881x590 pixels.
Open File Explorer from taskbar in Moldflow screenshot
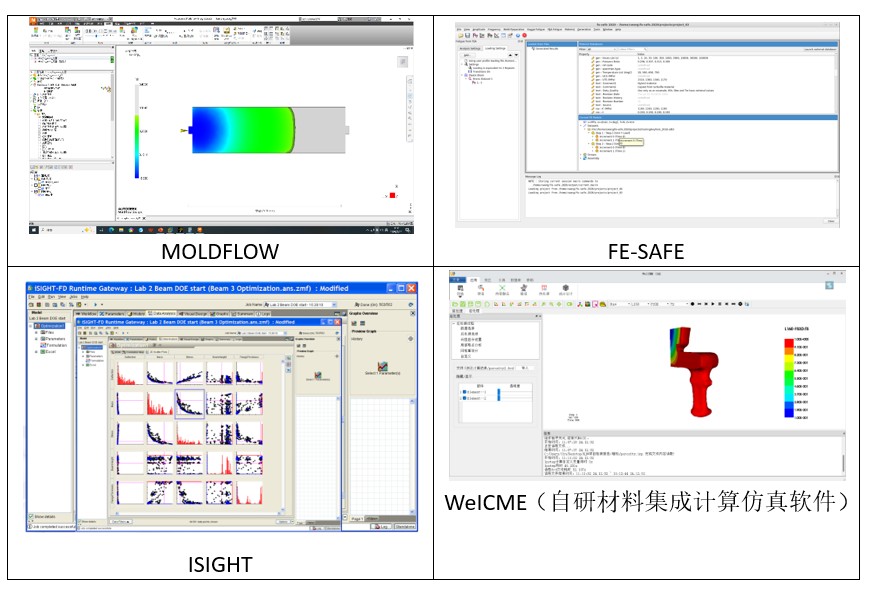point(121,230)
